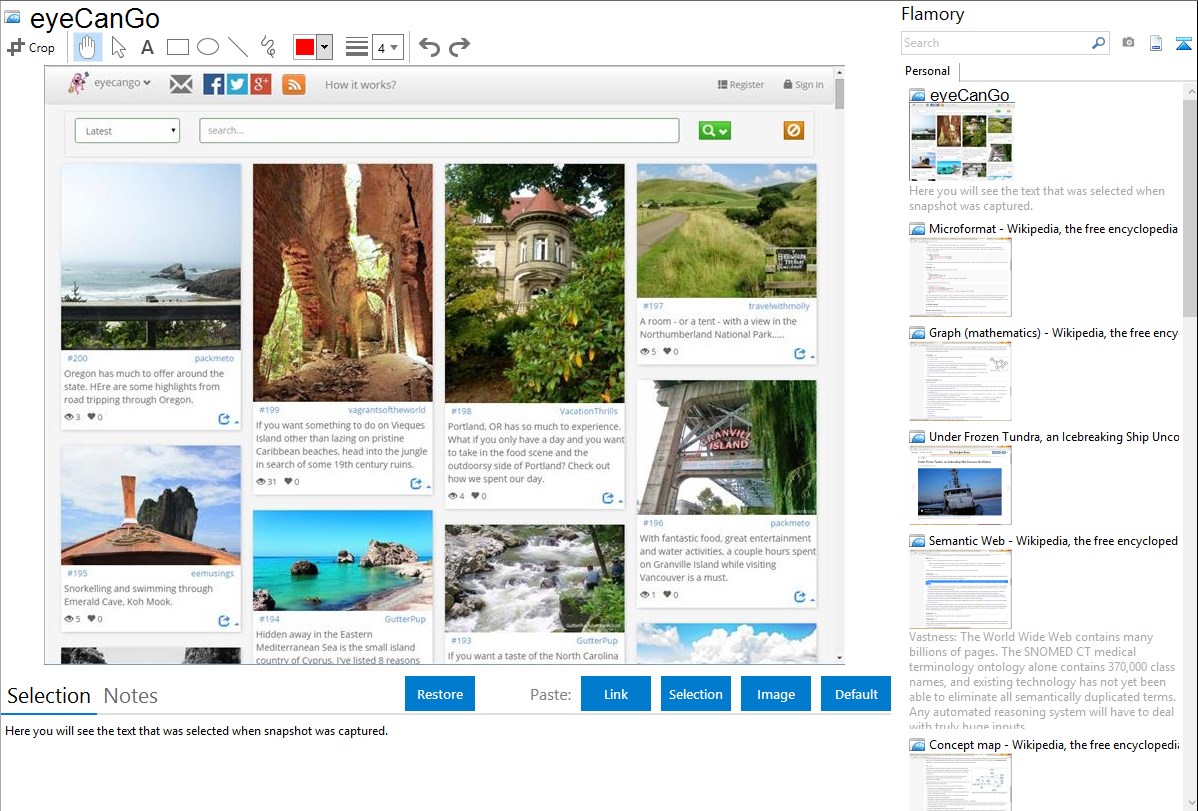The width and height of the screenshot is (1198, 811).
Task: Open the Personal tab
Action: 928,71
